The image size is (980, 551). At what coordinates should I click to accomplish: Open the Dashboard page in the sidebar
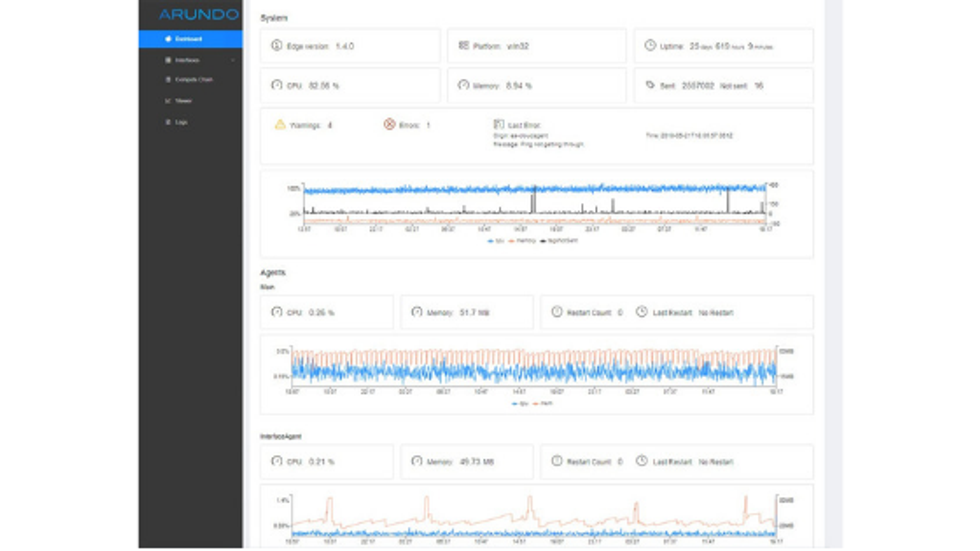pos(189,39)
